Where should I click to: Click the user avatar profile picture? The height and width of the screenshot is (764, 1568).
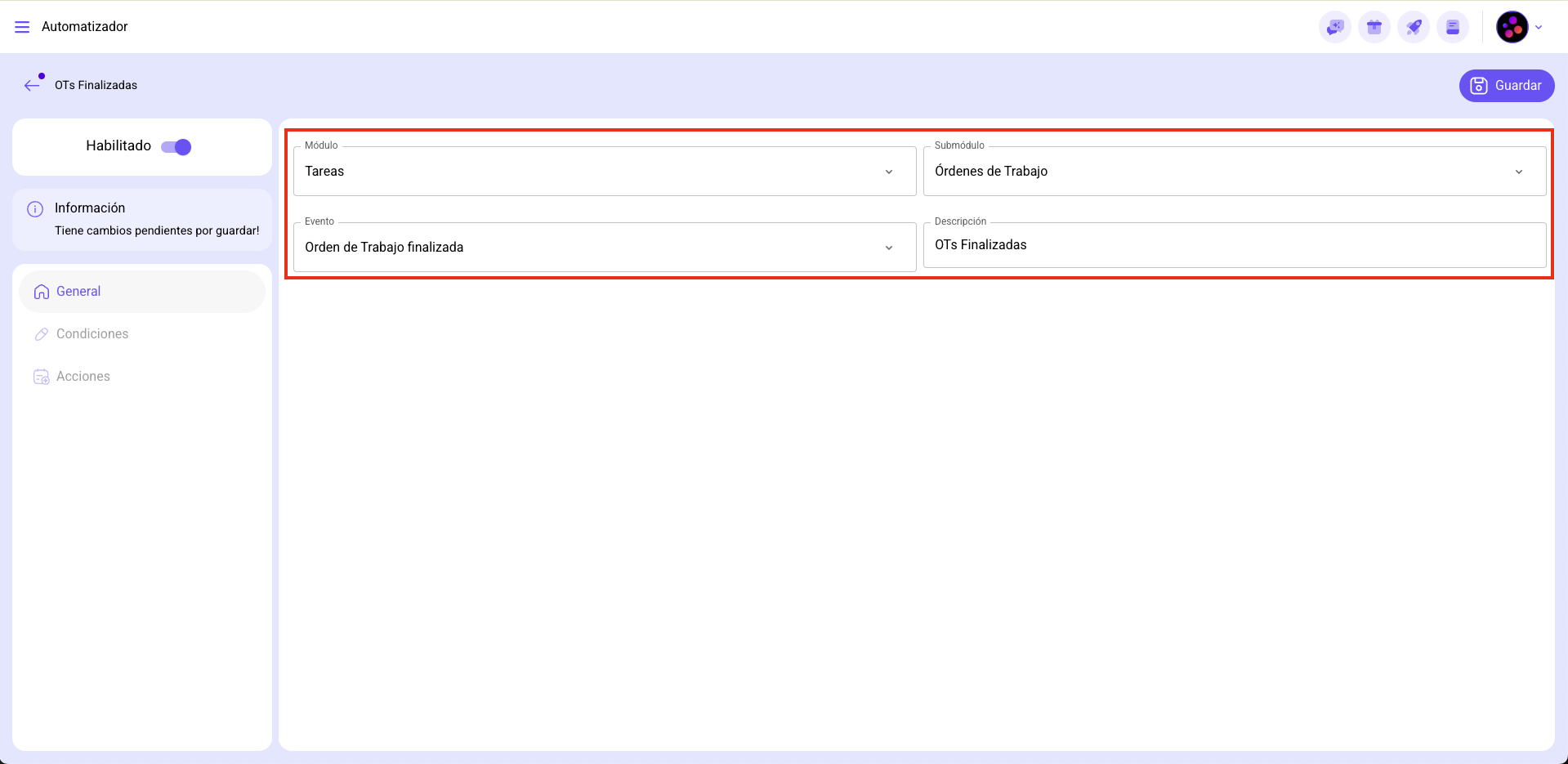1511,27
